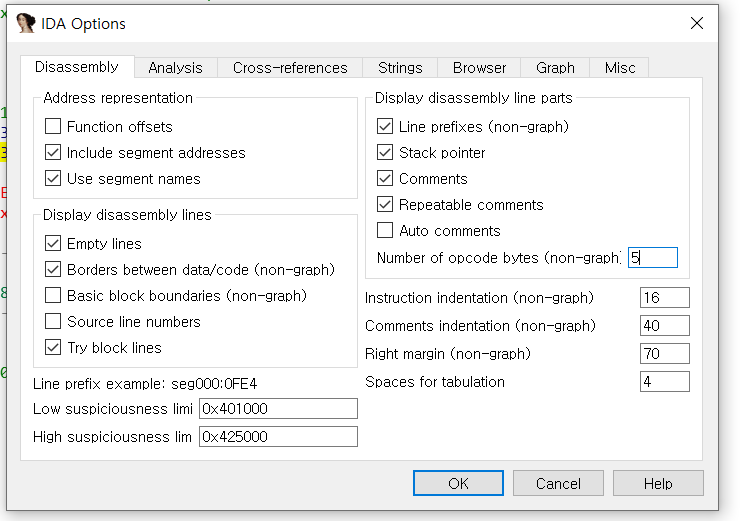Click the Line prefix example text

[145, 383]
